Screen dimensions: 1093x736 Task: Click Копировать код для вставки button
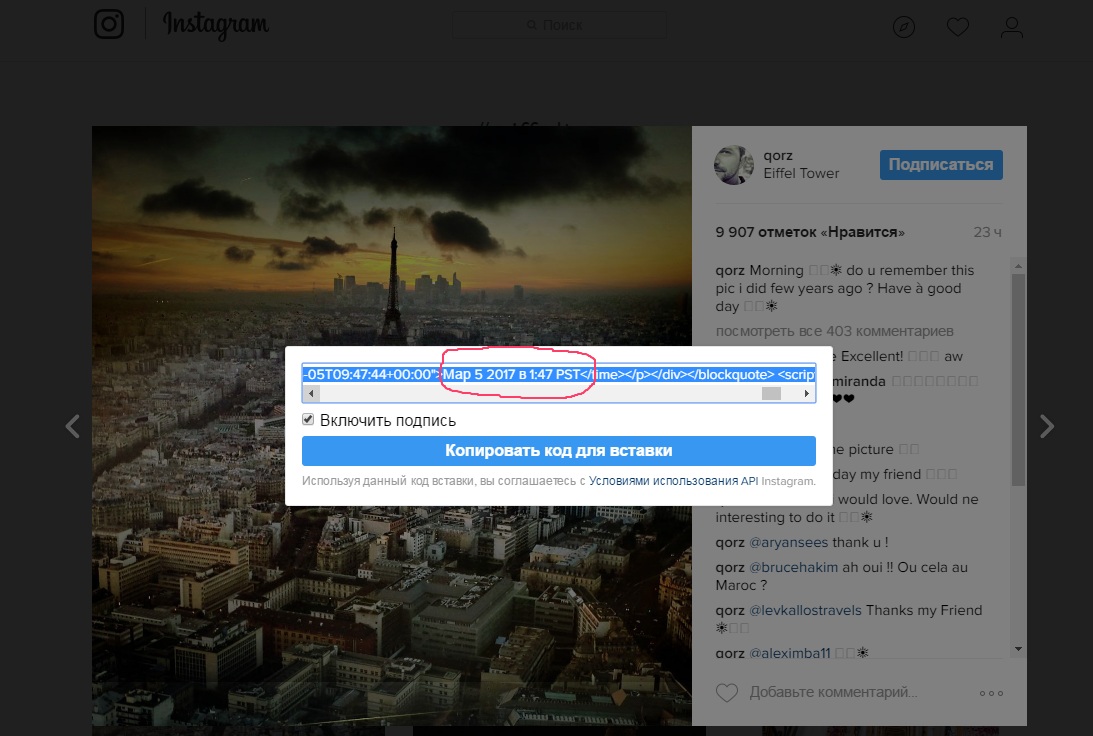pos(558,450)
